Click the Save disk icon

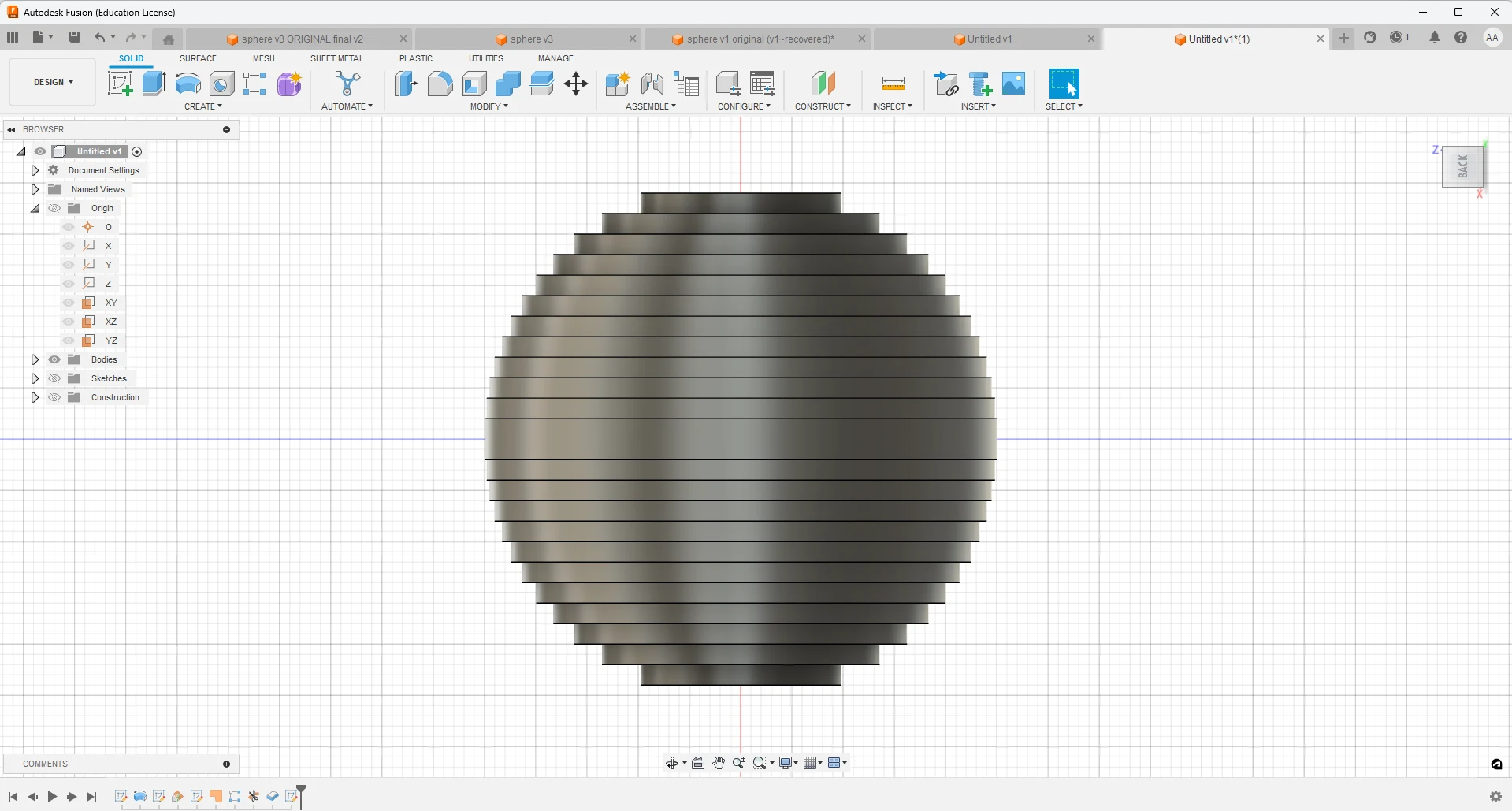click(x=74, y=37)
